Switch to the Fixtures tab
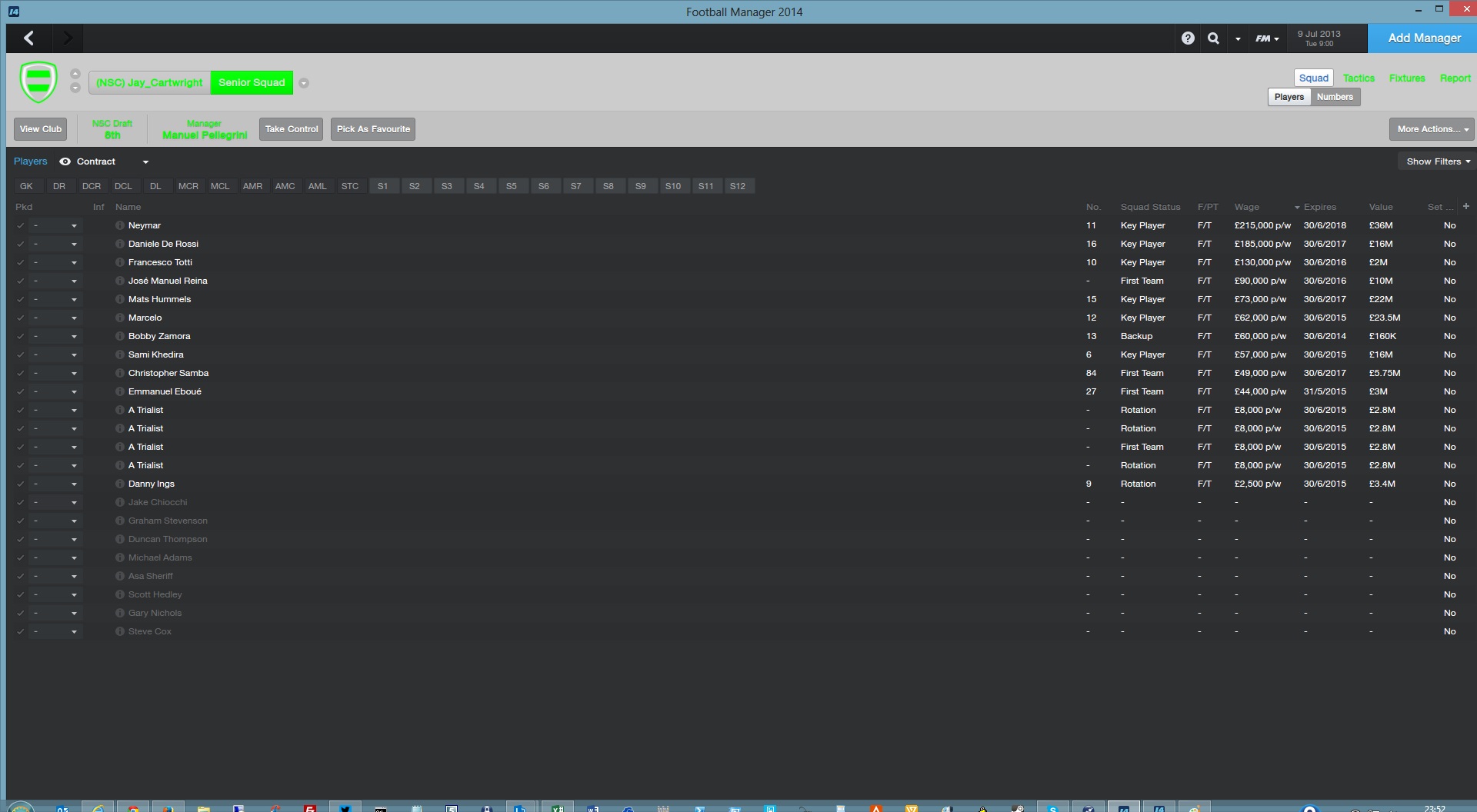1477x812 pixels. tap(1407, 78)
